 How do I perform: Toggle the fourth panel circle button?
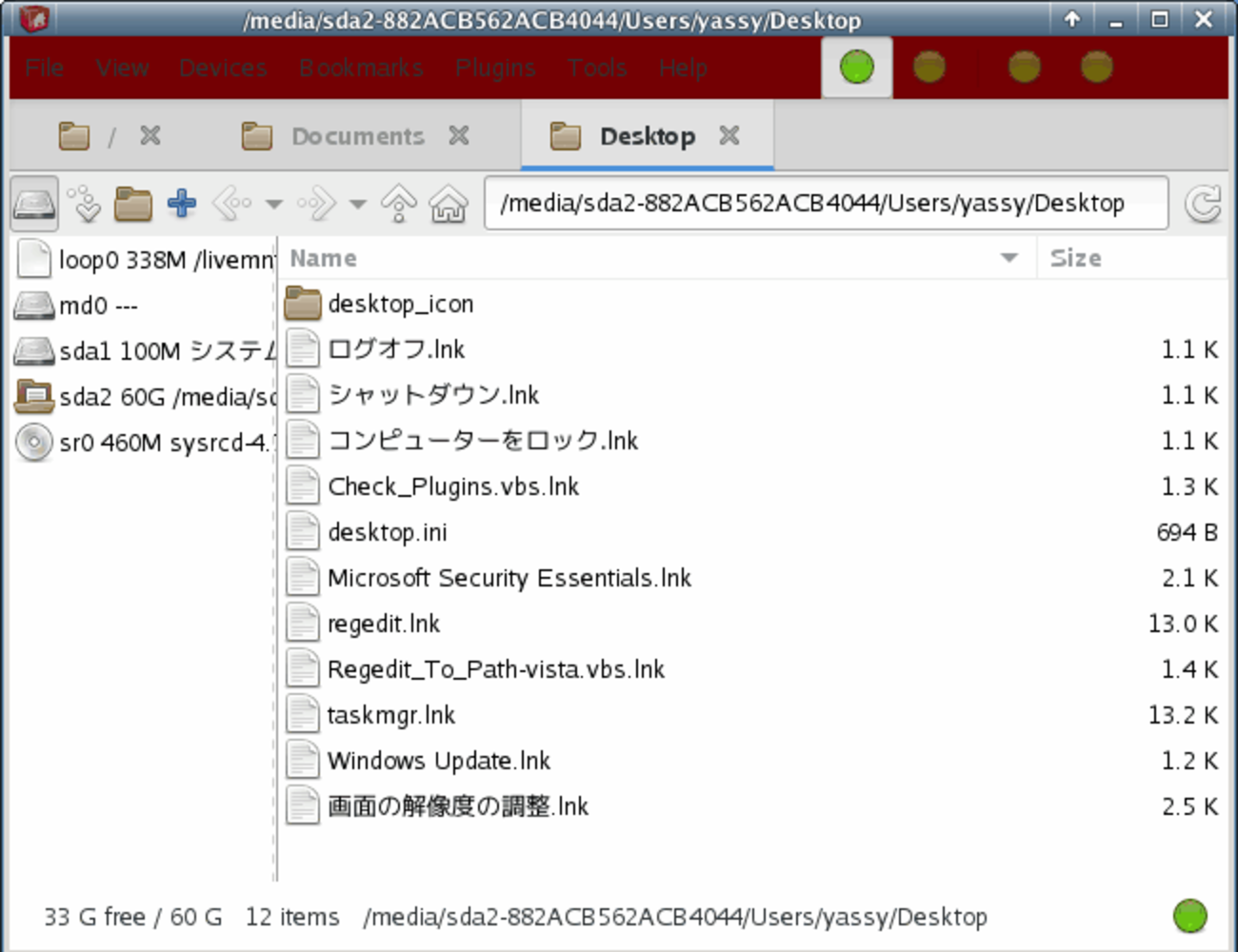click(x=1097, y=68)
